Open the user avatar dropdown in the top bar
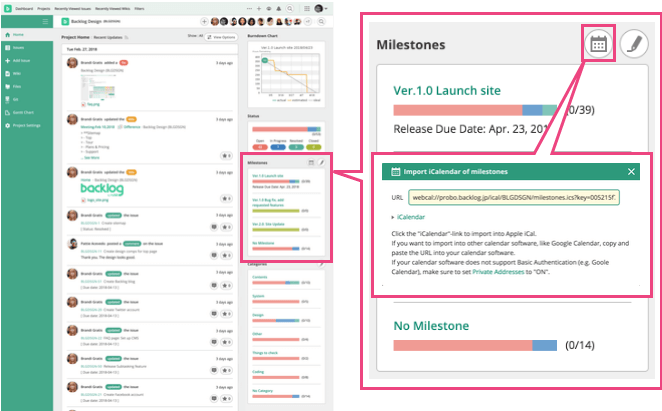The width and height of the screenshot is (662, 411). click(321, 8)
